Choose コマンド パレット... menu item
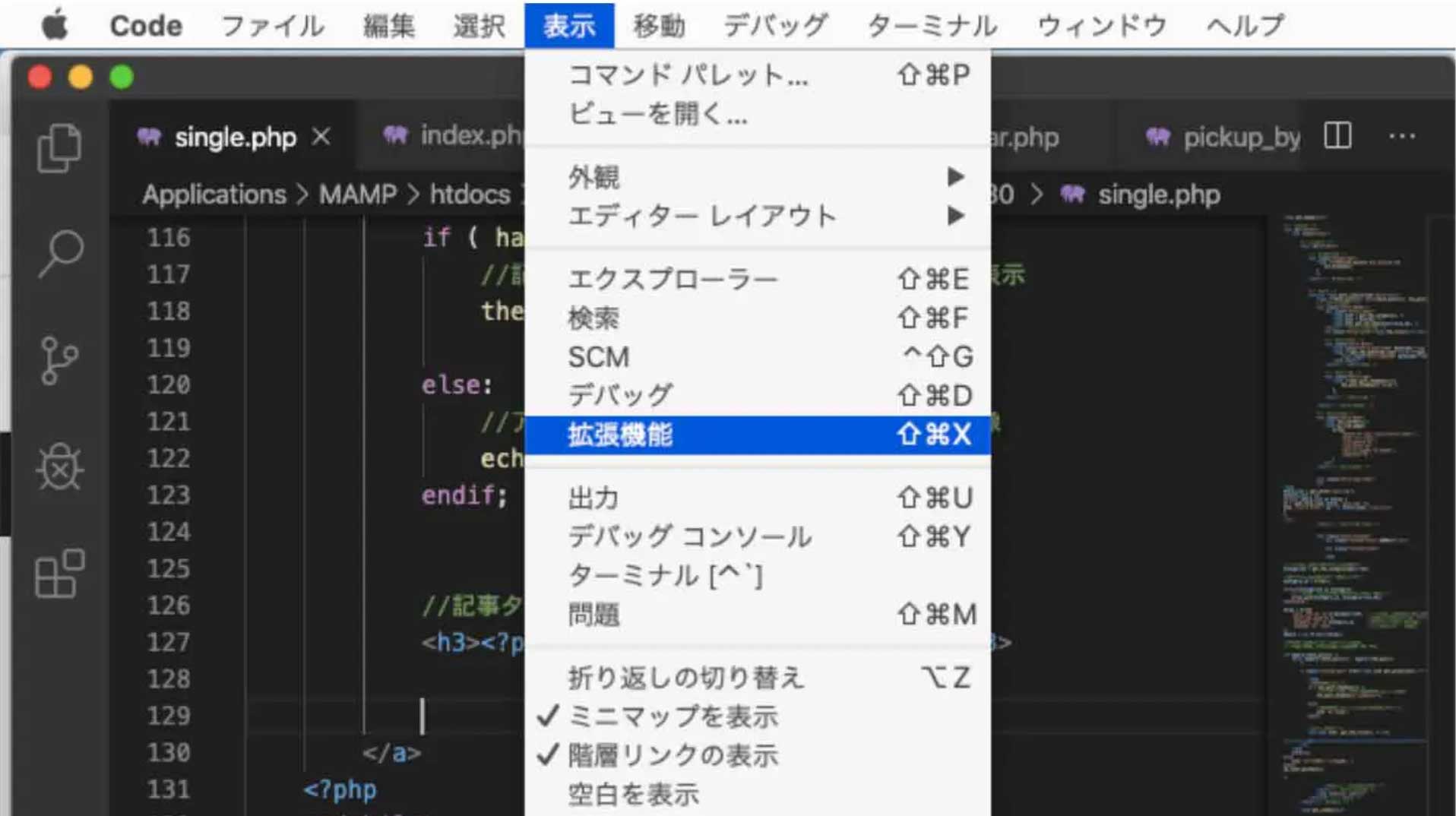Screen dimensions: 1456x816 pyautogui.click(x=758, y=74)
